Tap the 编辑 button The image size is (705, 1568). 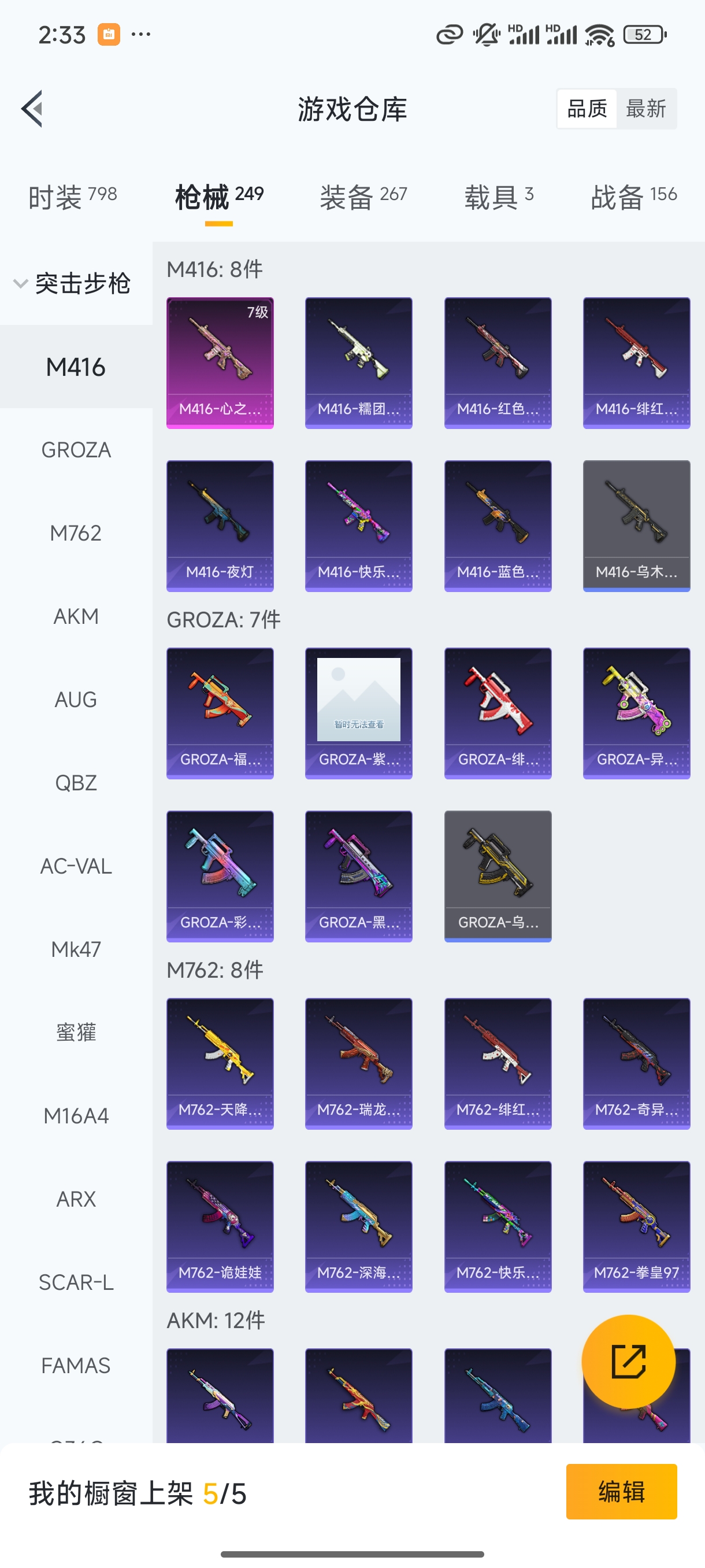(621, 1491)
